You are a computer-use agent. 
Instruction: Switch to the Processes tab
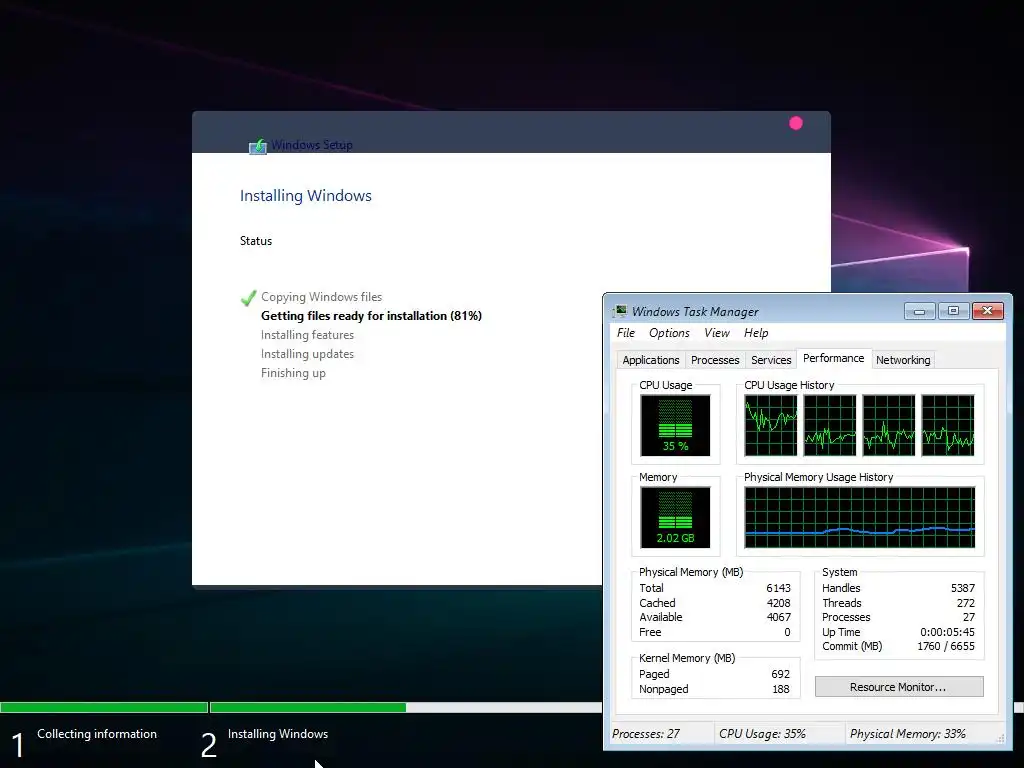(x=715, y=360)
